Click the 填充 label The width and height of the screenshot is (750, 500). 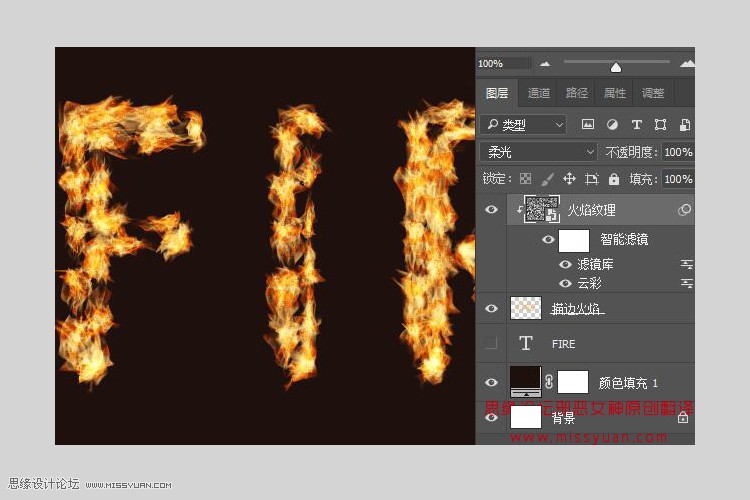point(641,179)
